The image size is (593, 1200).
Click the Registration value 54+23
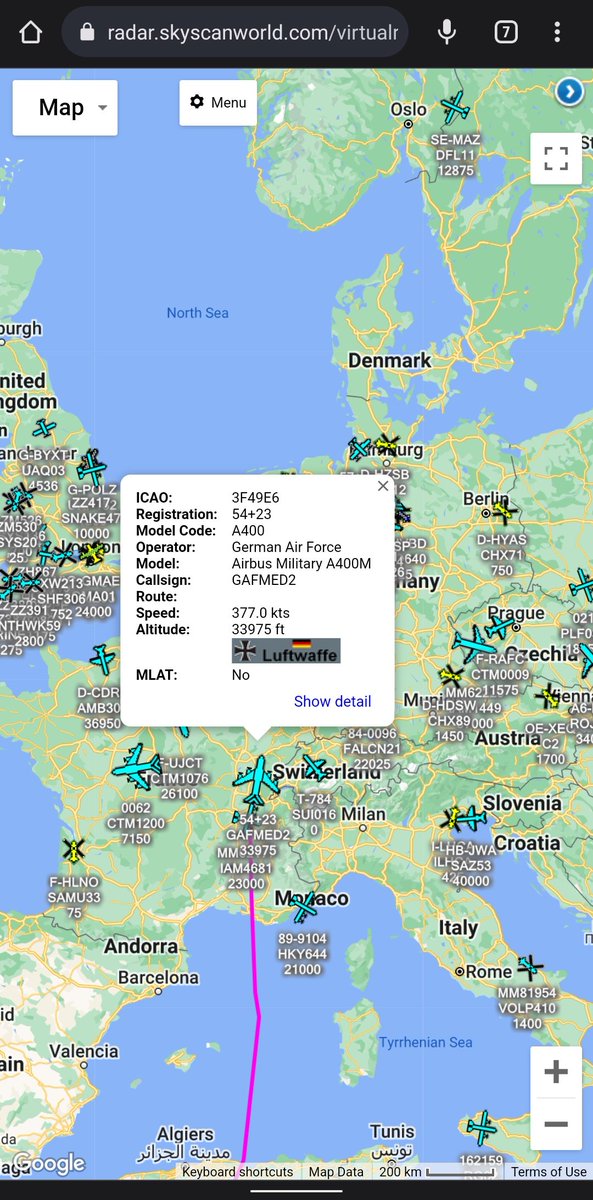click(251, 514)
